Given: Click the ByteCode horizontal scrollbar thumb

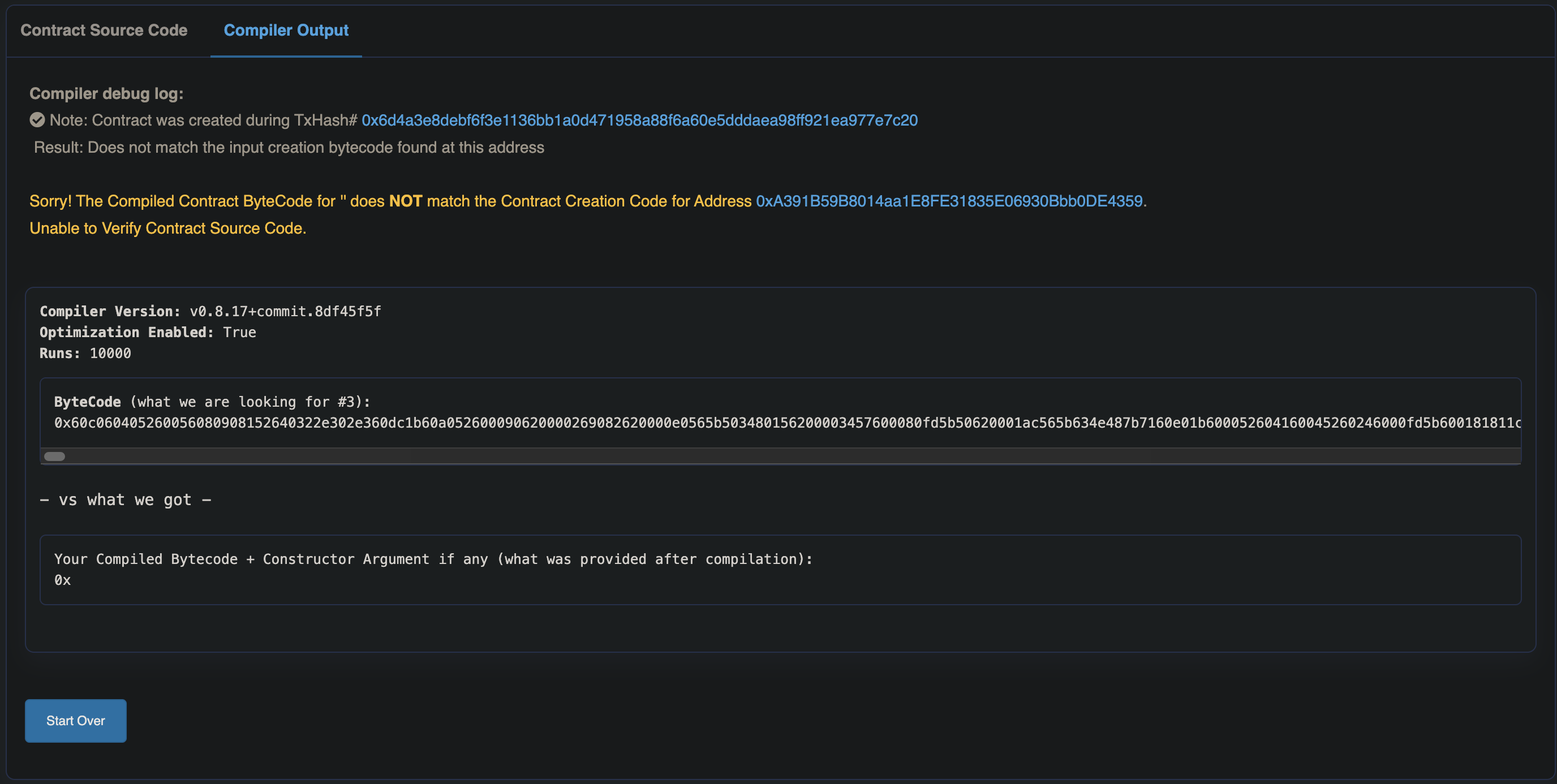Looking at the screenshot, I should (54, 456).
